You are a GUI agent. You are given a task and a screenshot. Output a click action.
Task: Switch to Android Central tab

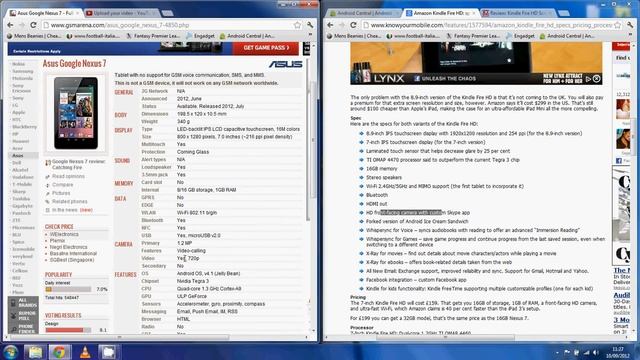coord(363,13)
